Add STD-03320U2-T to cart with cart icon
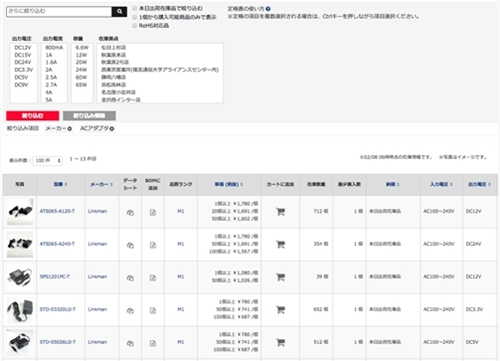The width and height of the screenshot is (500, 361). click(x=280, y=310)
